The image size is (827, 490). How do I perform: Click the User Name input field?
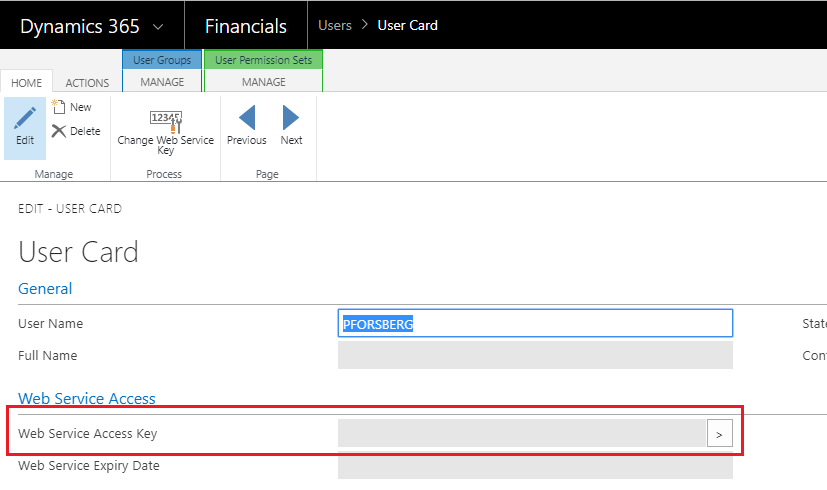[x=535, y=323]
